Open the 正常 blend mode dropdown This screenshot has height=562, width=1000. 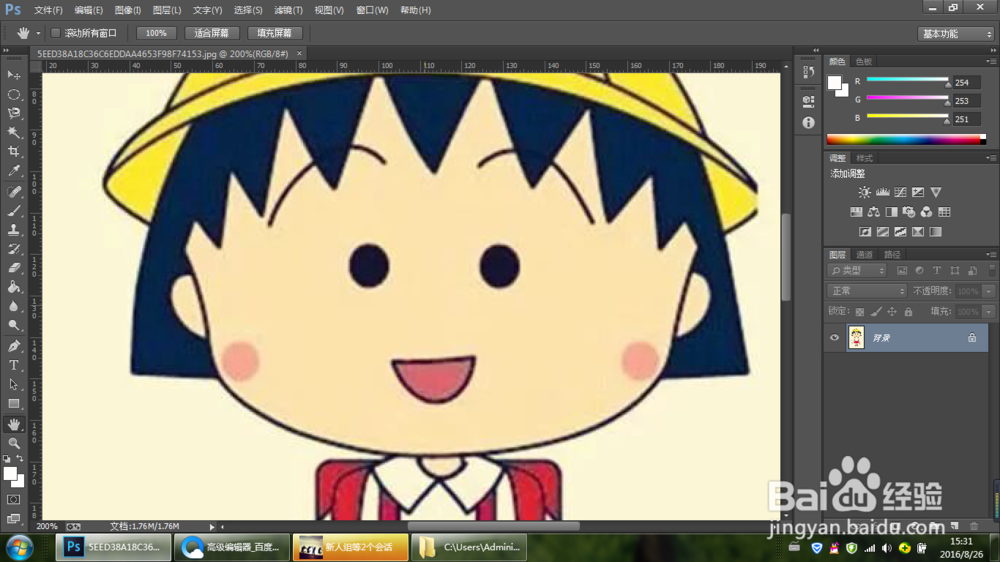point(866,291)
